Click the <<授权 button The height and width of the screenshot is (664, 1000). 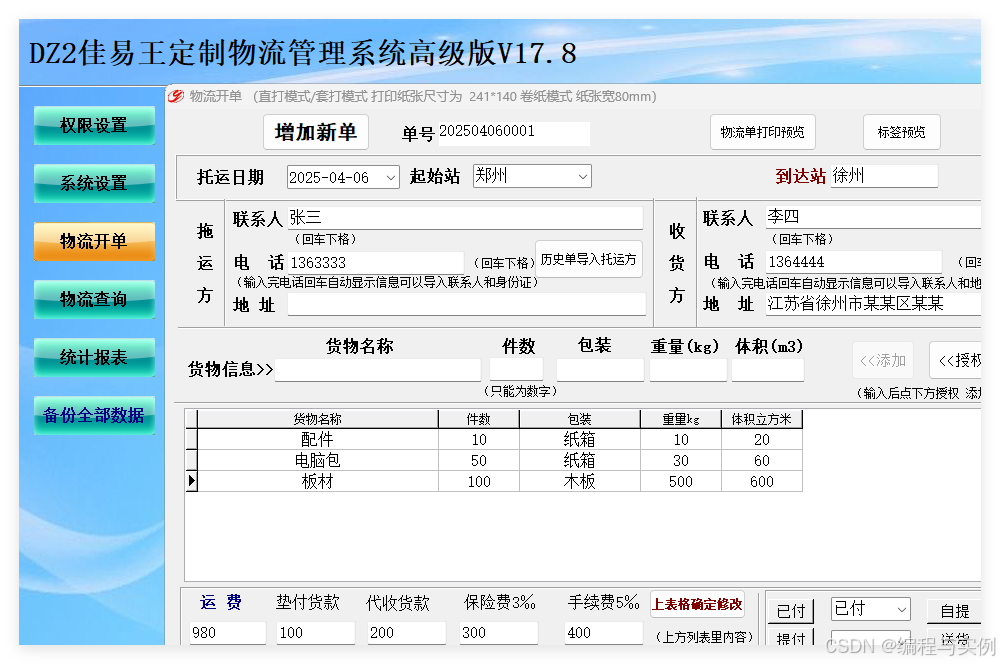point(957,360)
